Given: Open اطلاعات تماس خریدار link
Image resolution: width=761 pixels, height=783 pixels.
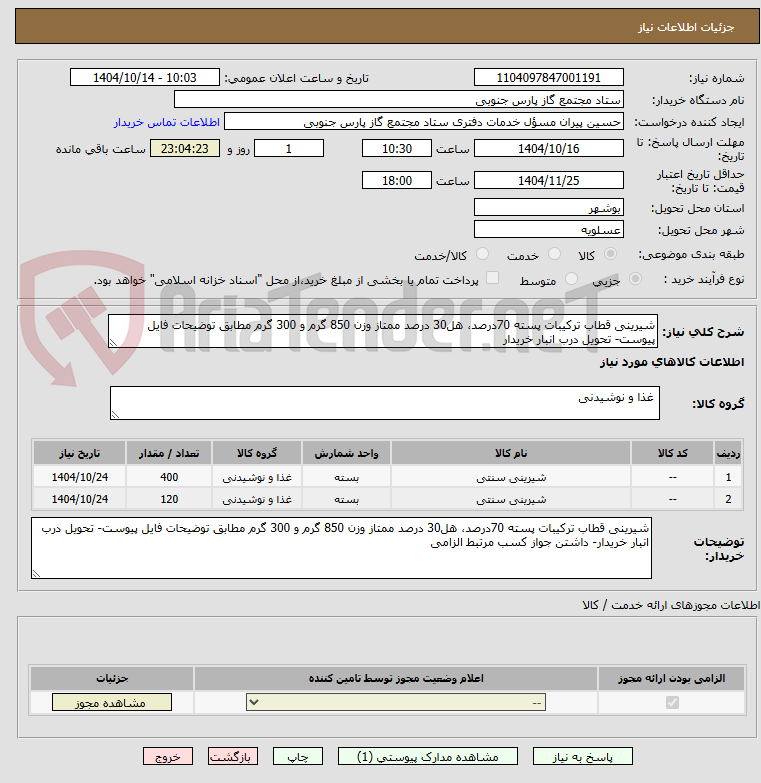Looking at the screenshot, I should [x=167, y=122].
